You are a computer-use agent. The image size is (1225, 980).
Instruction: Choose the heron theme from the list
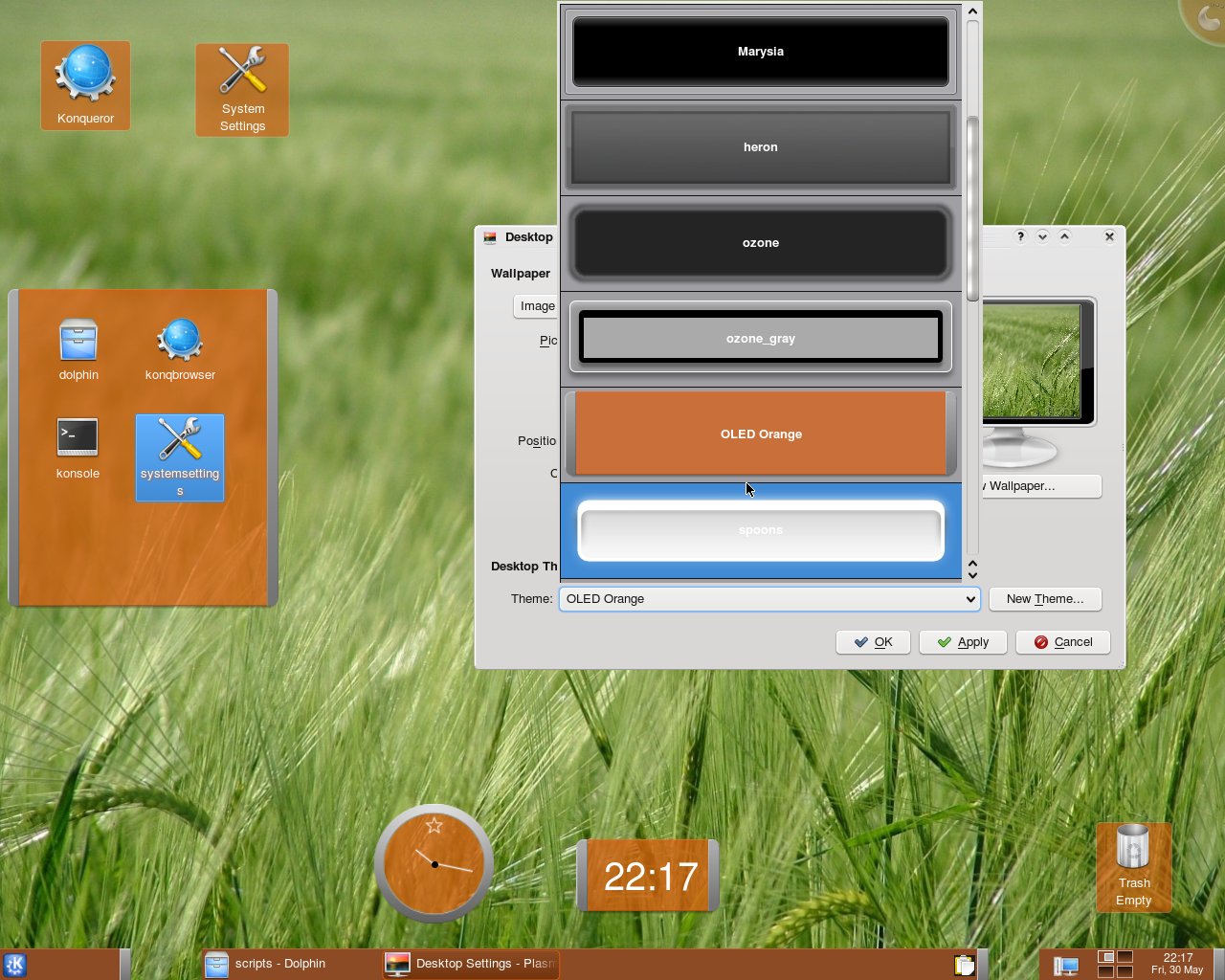pos(761,147)
